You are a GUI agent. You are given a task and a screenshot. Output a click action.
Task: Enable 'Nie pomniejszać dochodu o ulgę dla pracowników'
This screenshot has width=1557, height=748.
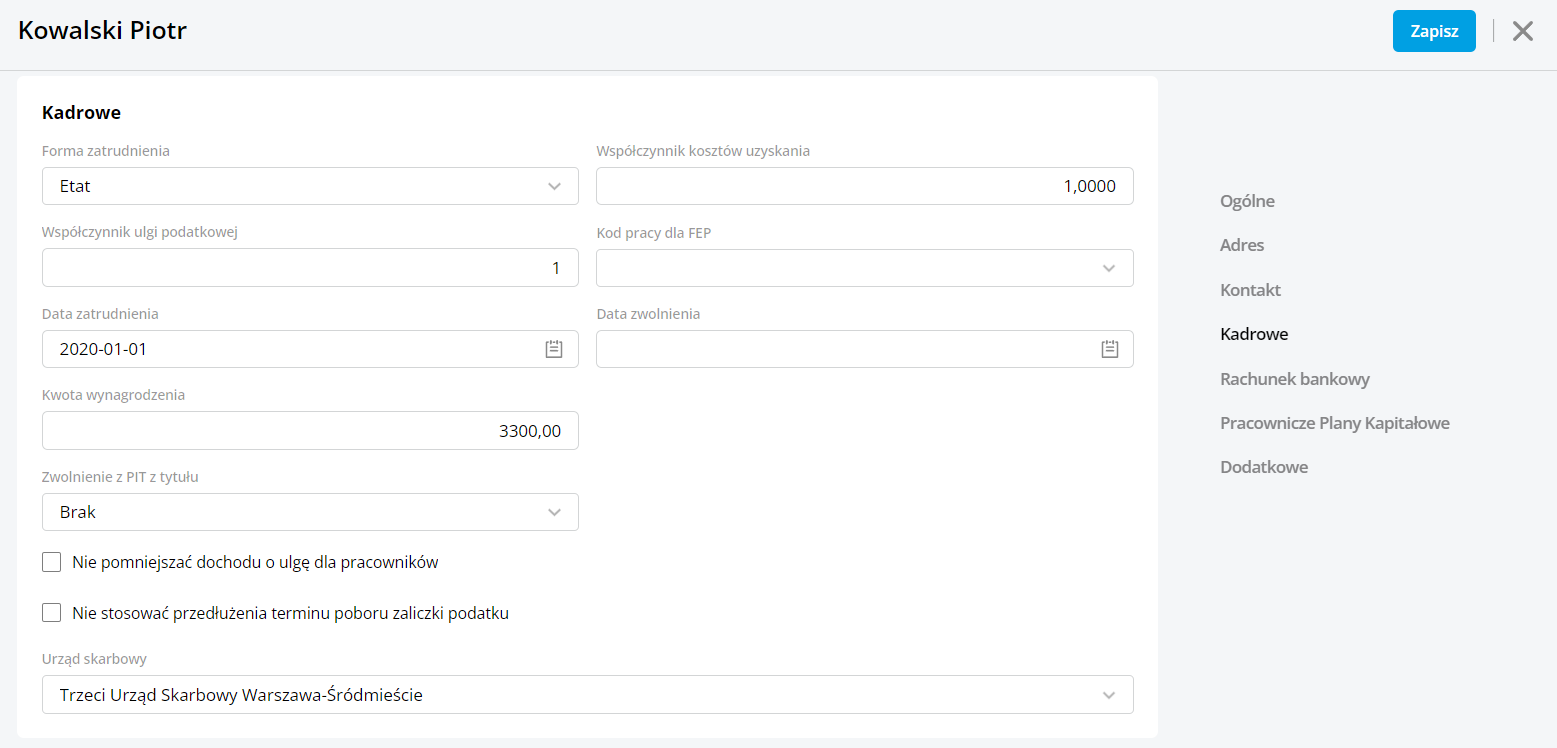[x=52, y=562]
